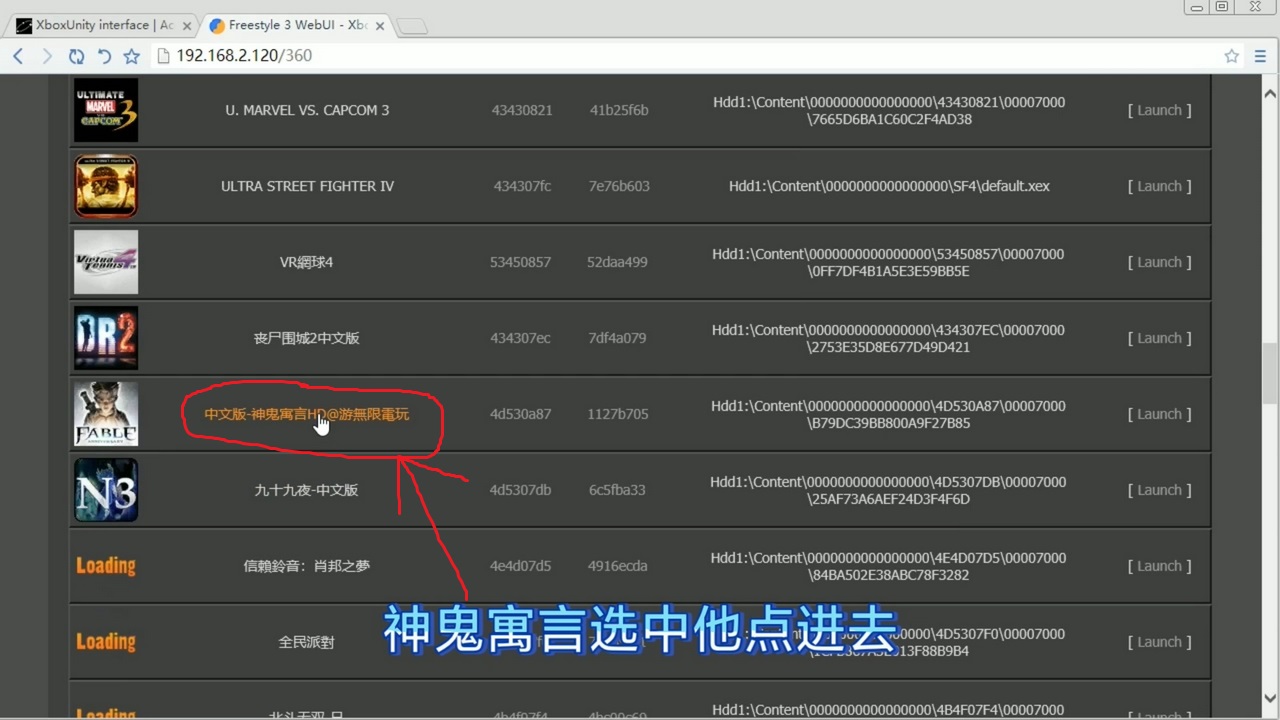The image size is (1280, 720).
Task: Select title ID 53450857
Action: tap(520, 262)
